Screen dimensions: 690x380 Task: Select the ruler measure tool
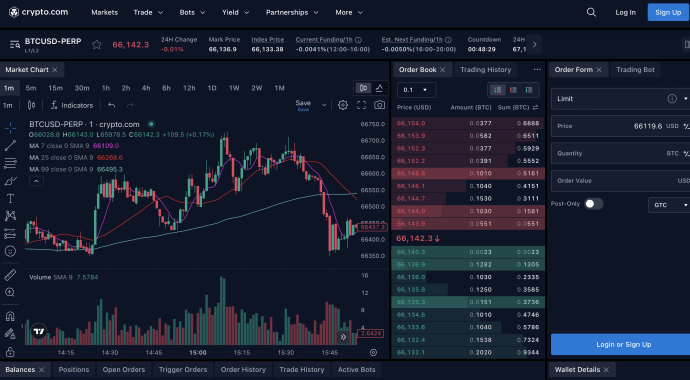10,275
